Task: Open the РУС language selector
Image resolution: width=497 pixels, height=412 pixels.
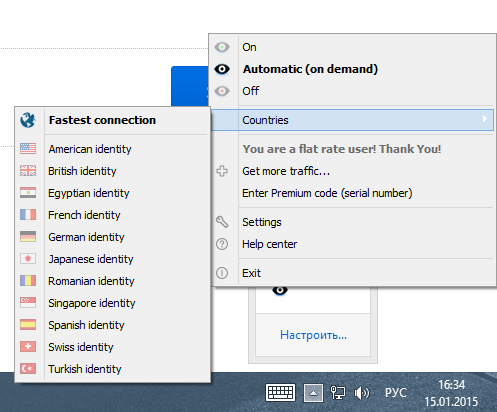Action: 396,393
